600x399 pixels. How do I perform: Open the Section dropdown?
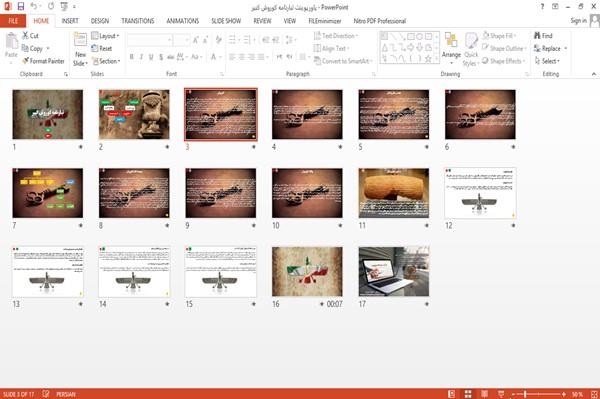coord(106,61)
